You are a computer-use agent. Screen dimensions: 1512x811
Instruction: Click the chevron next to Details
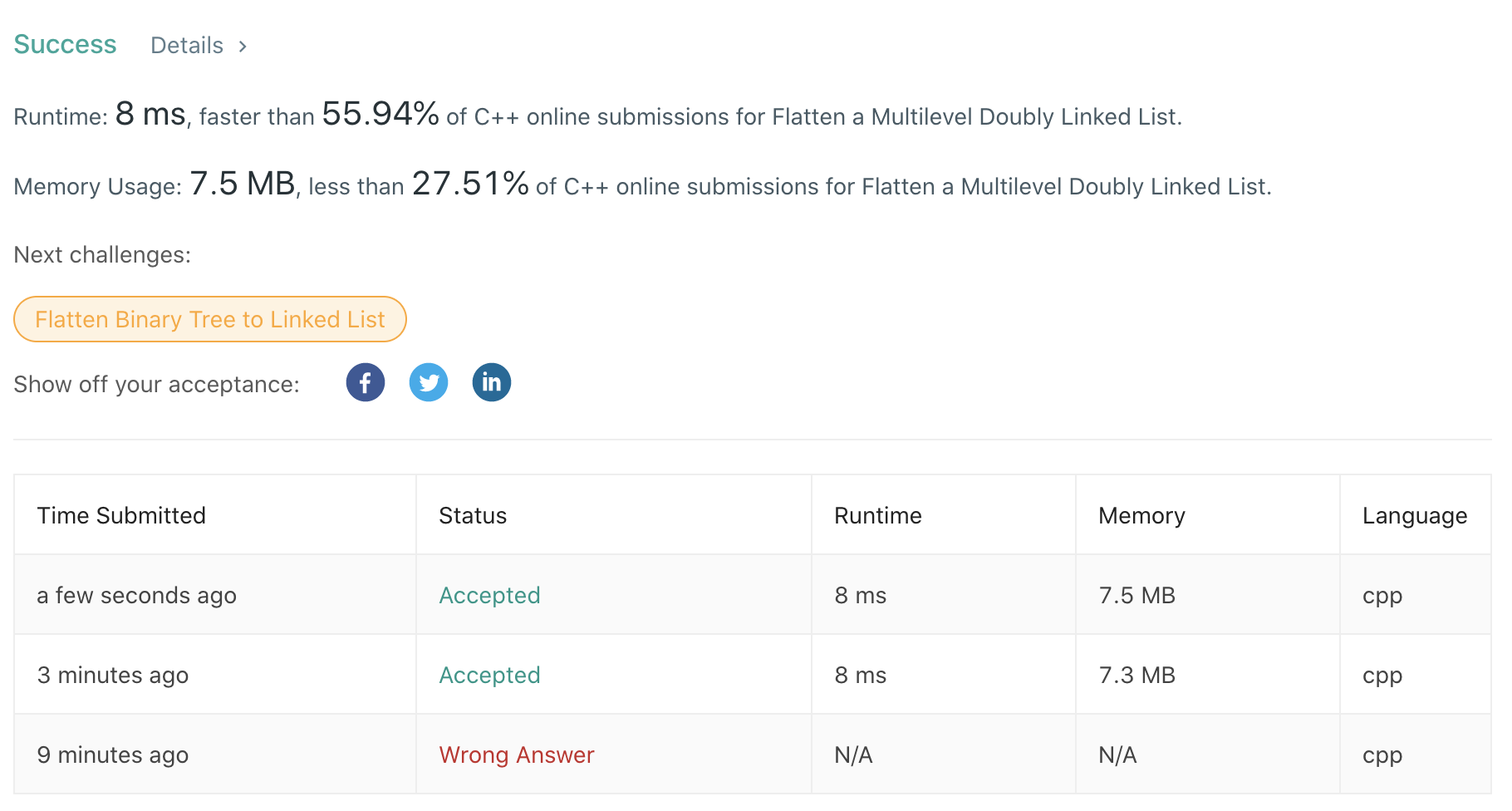243,47
